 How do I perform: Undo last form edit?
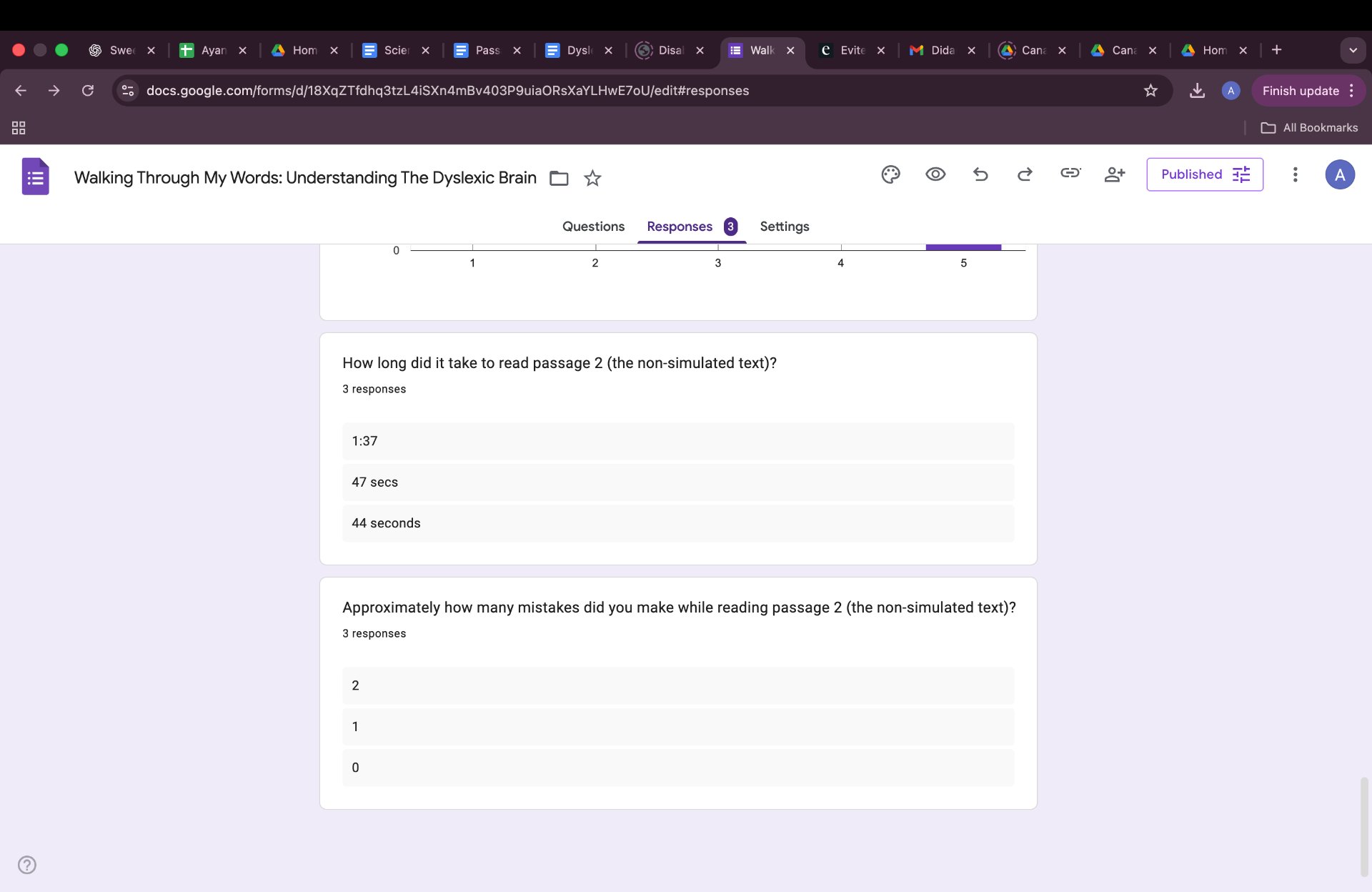(980, 174)
